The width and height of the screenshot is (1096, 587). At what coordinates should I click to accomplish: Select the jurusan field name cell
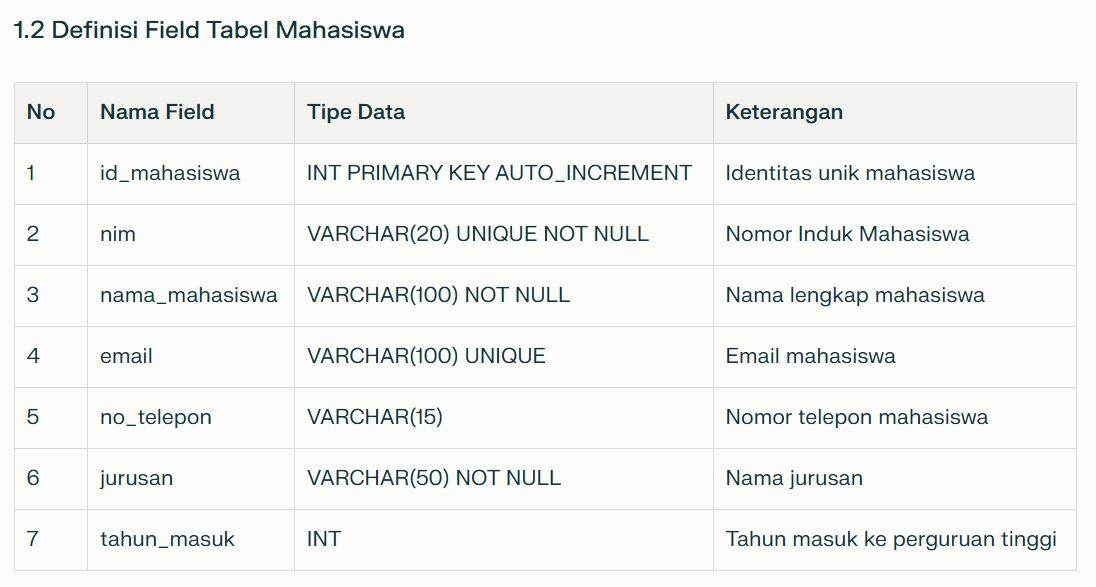[x=136, y=478]
